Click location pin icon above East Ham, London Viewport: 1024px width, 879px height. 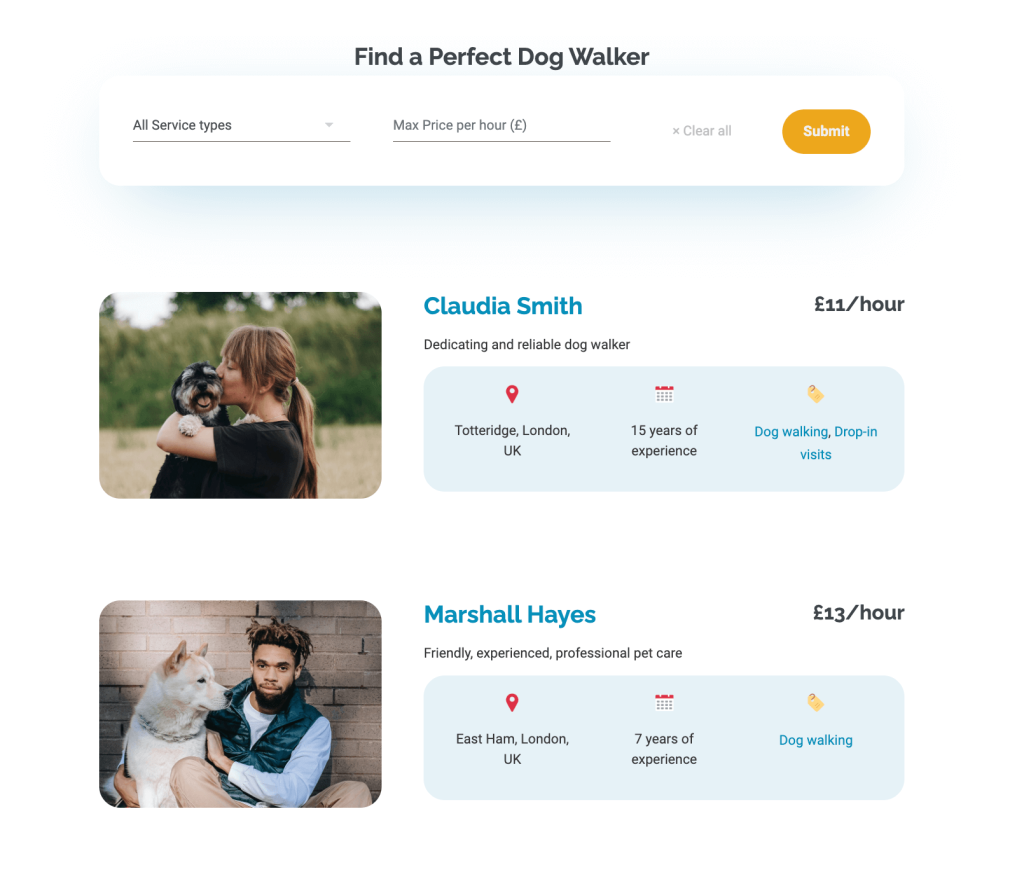click(x=512, y=703)
